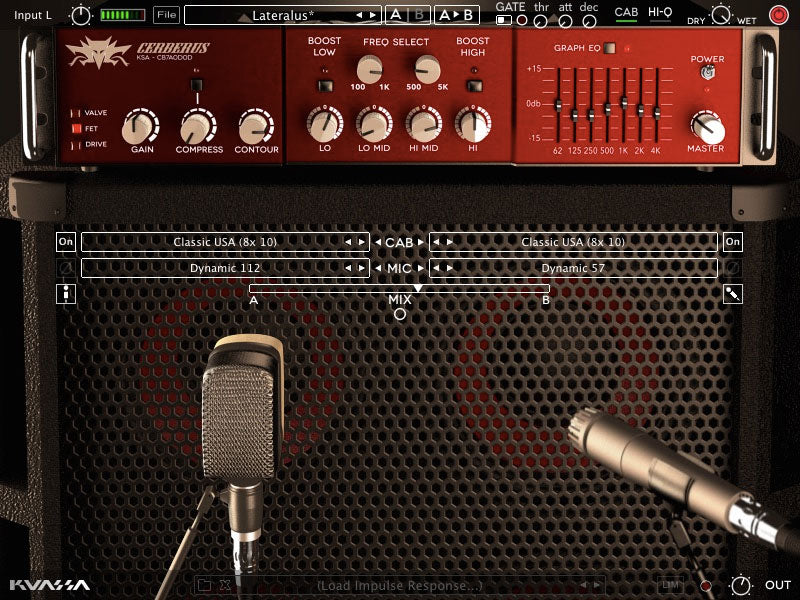Toggle the compressor switch above COMPRESS knob

196,85
